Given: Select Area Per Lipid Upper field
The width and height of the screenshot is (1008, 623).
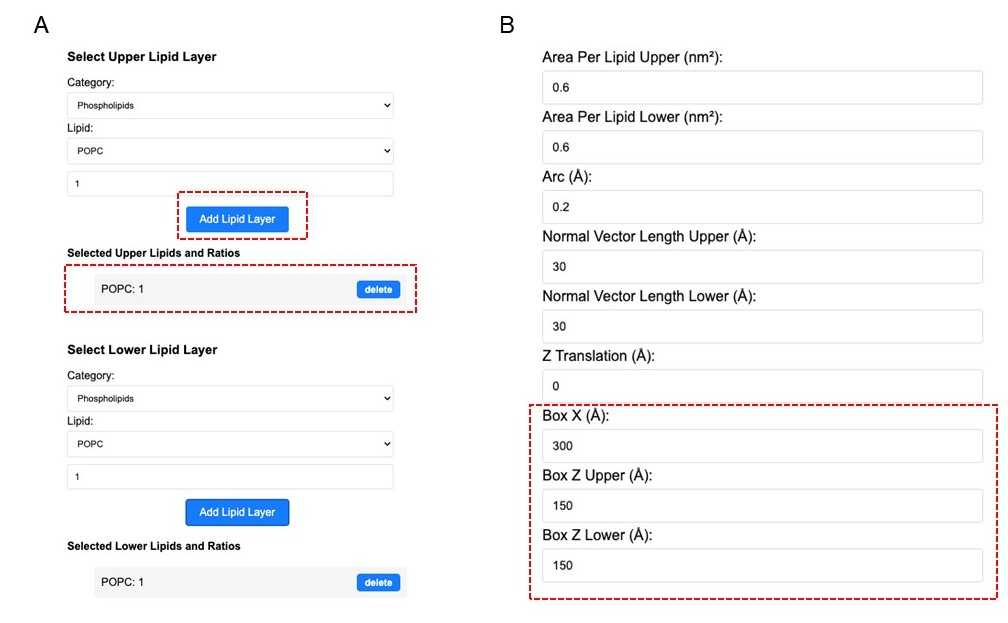Looking at the screenshot, I should tap(762, 87).
